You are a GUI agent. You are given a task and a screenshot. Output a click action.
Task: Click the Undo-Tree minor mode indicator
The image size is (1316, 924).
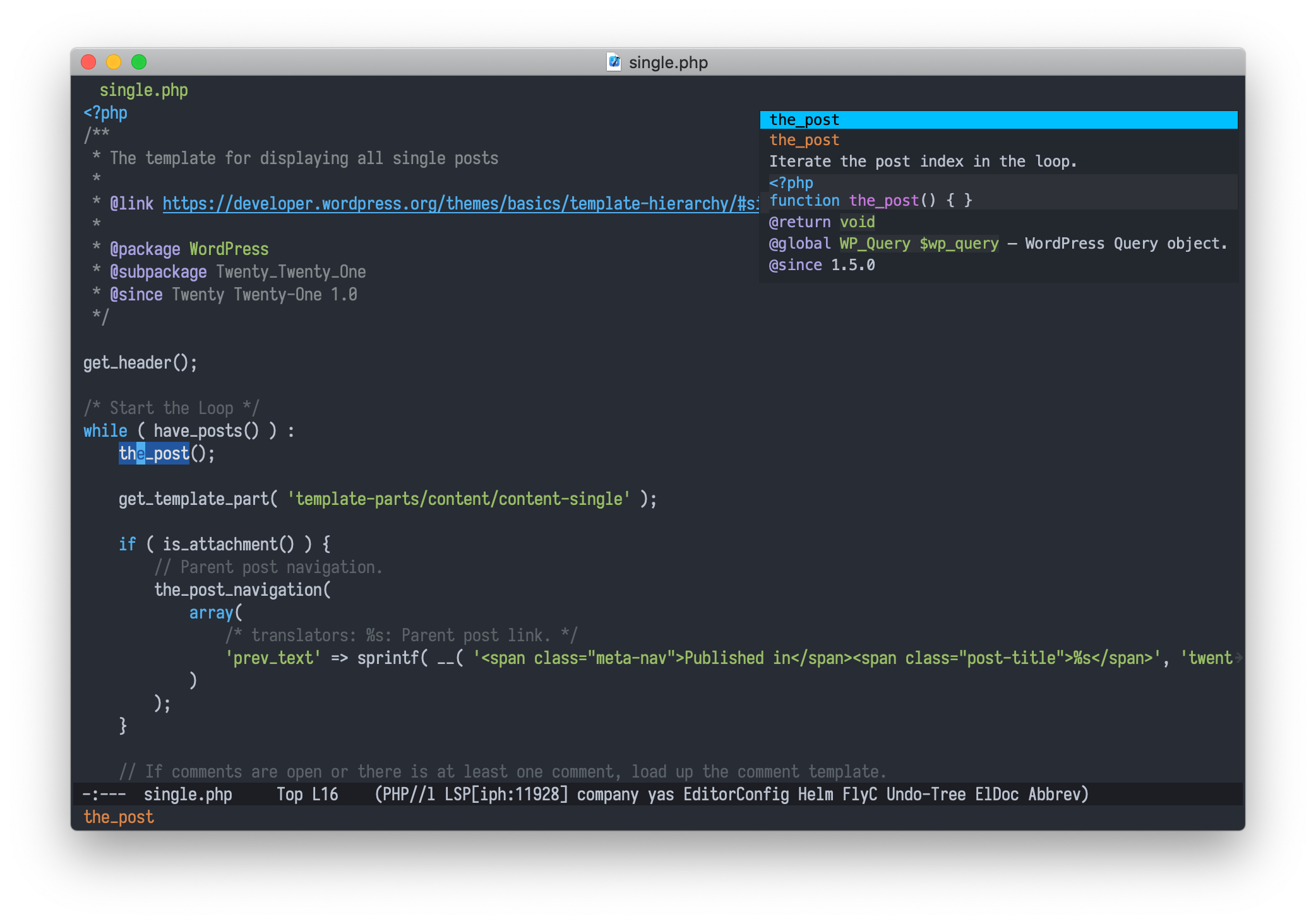tap(926, 794)
